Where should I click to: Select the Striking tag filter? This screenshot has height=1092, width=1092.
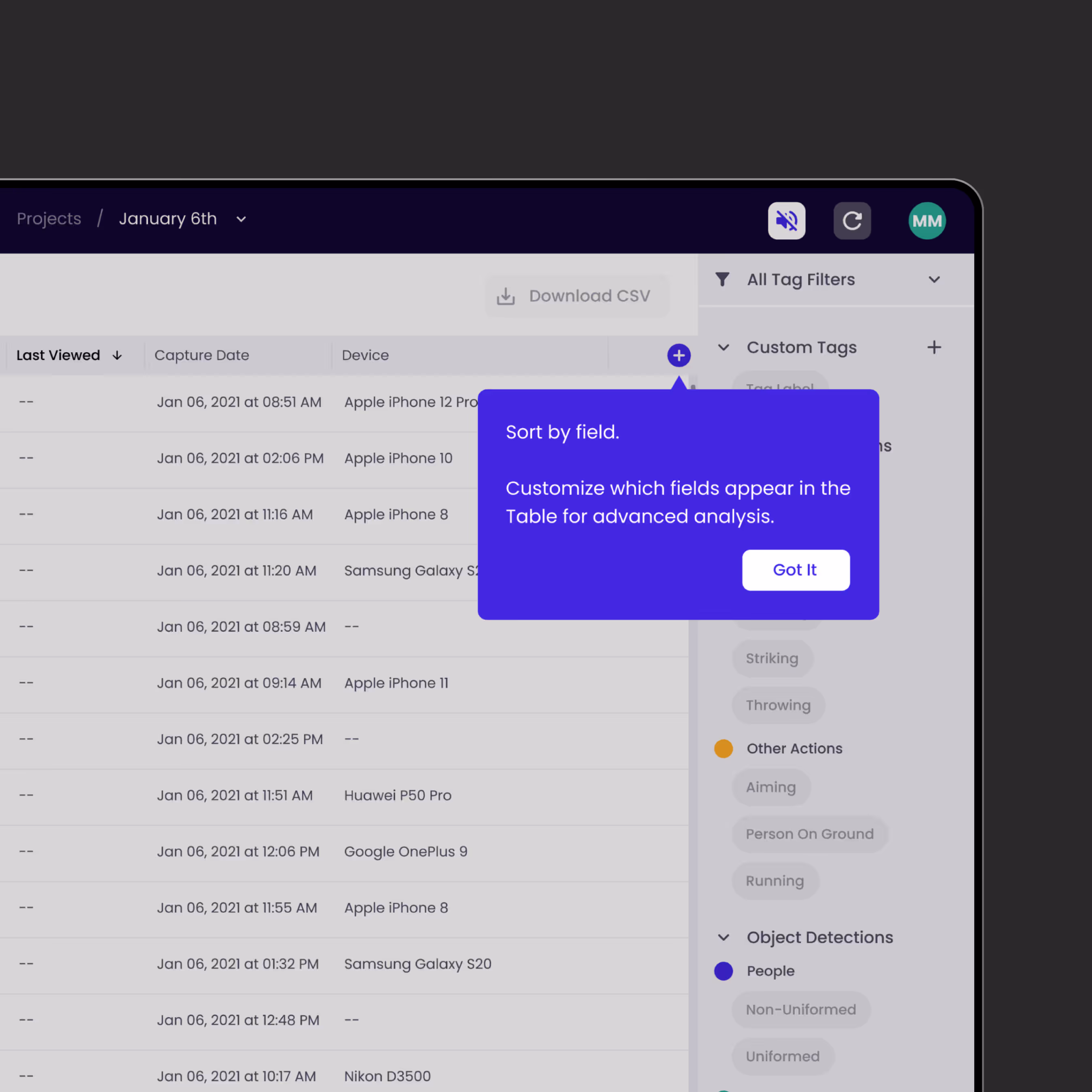coord(772,658)
